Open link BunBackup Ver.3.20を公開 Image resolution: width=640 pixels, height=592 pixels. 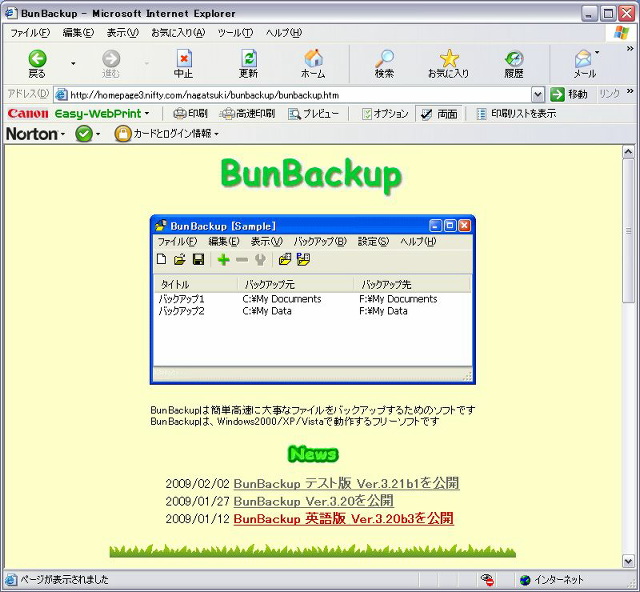click(x=313, y=501)
